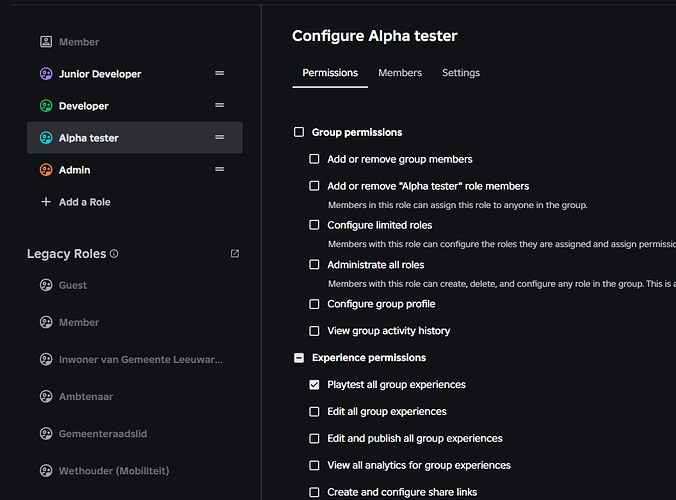Uncheck Playtest all group experiences
Viewport: 676px width, 500px height.
[314, 384]
